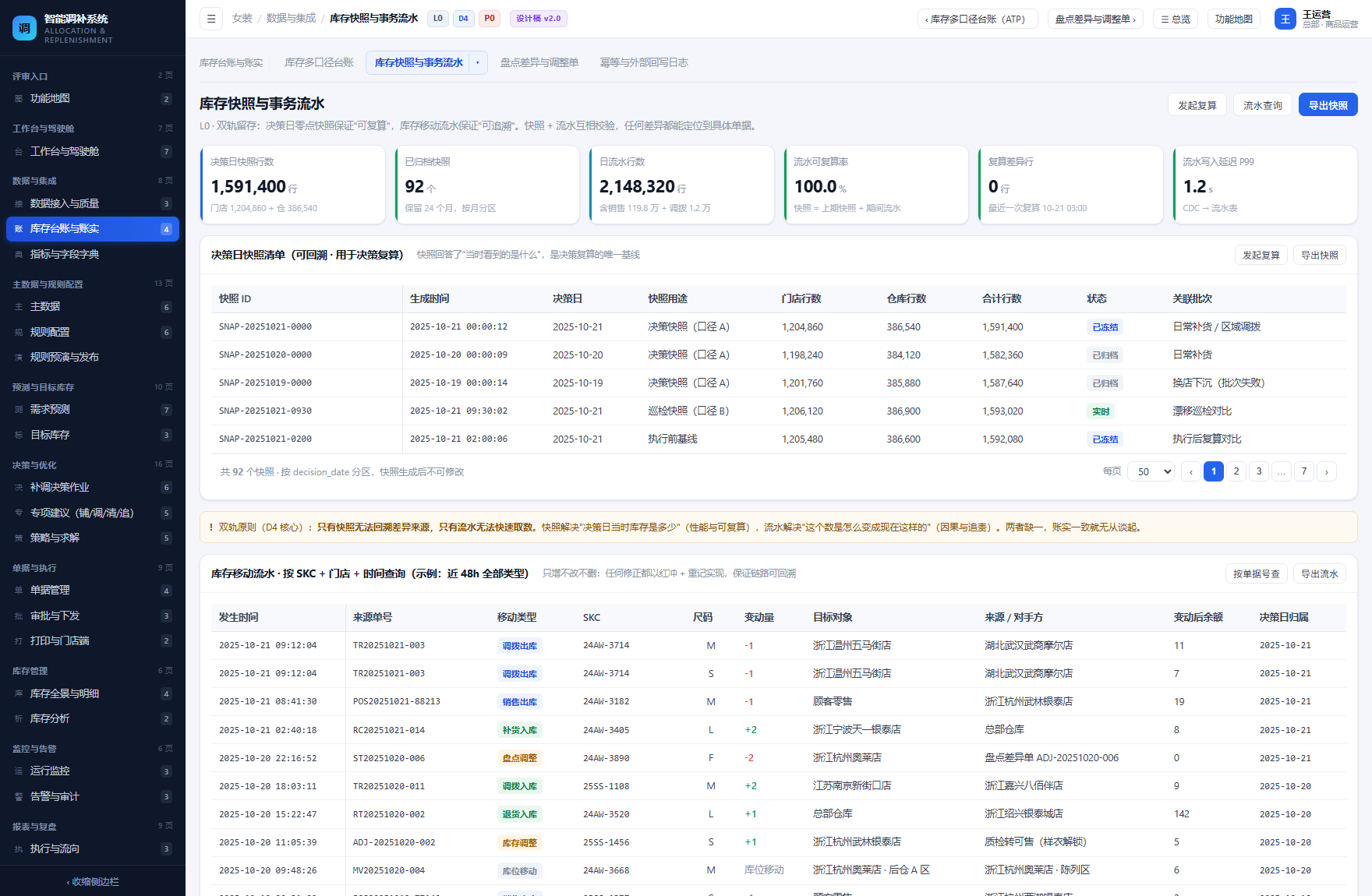Open 需求预测 sidebar entry

coord(93,410)
